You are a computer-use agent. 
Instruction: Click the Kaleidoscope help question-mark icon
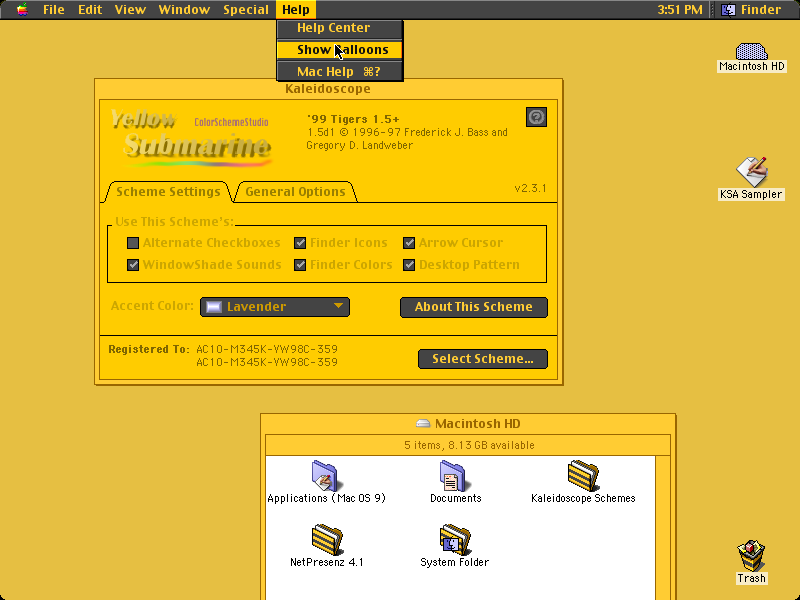pyautogui.click(x=536, y=117)
